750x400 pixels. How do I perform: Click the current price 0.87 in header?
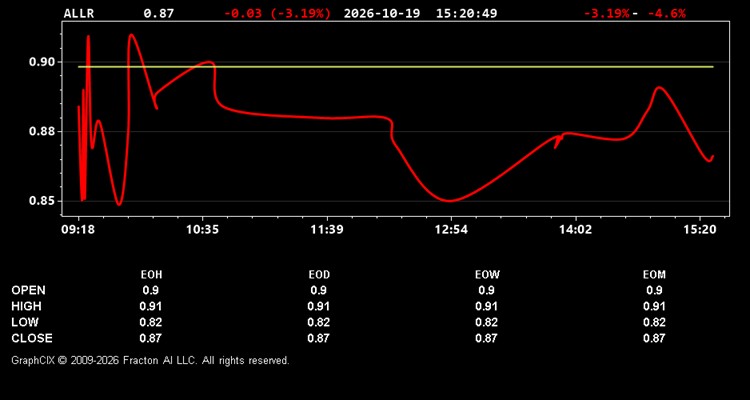pos(159,13)
